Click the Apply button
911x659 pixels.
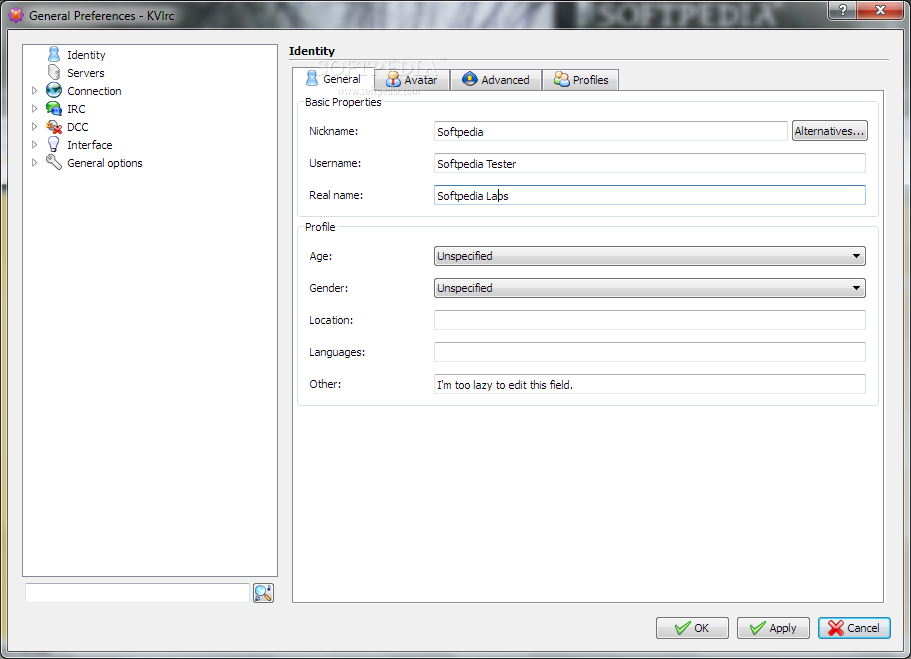(x=773, y=628)
